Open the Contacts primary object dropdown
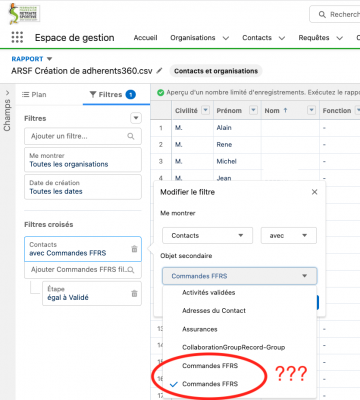The width and height of the screenshot is (360, 400). [x=207, y=236]
